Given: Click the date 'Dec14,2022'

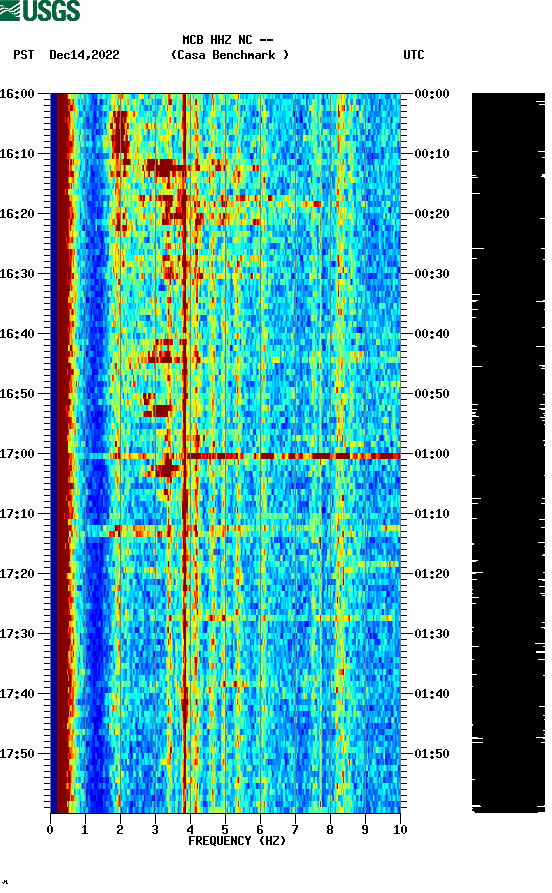Looking at the screenshot, I should pyautogui.click(x=84, y=55).
